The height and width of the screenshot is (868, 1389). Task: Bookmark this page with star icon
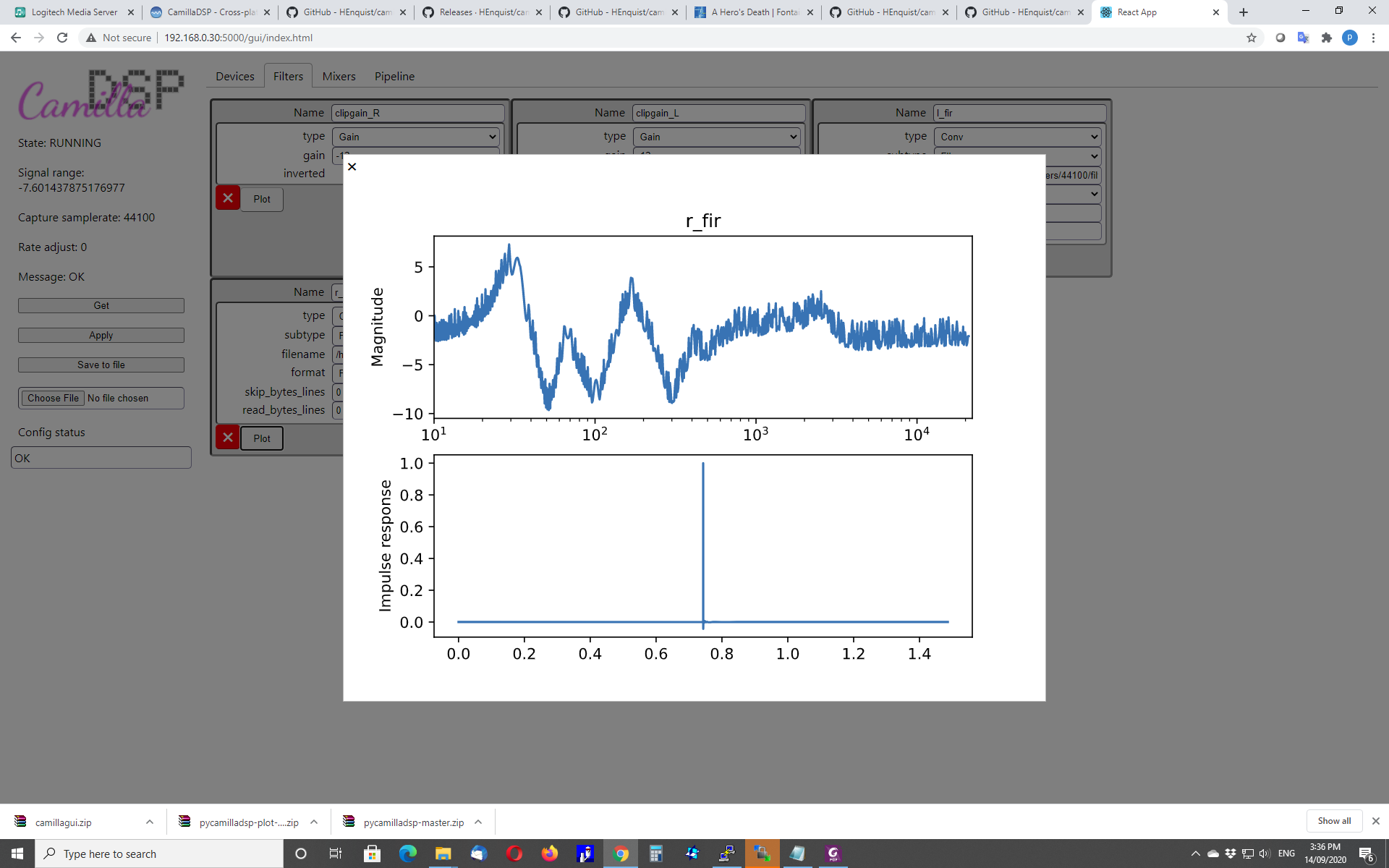[1252, 38]
